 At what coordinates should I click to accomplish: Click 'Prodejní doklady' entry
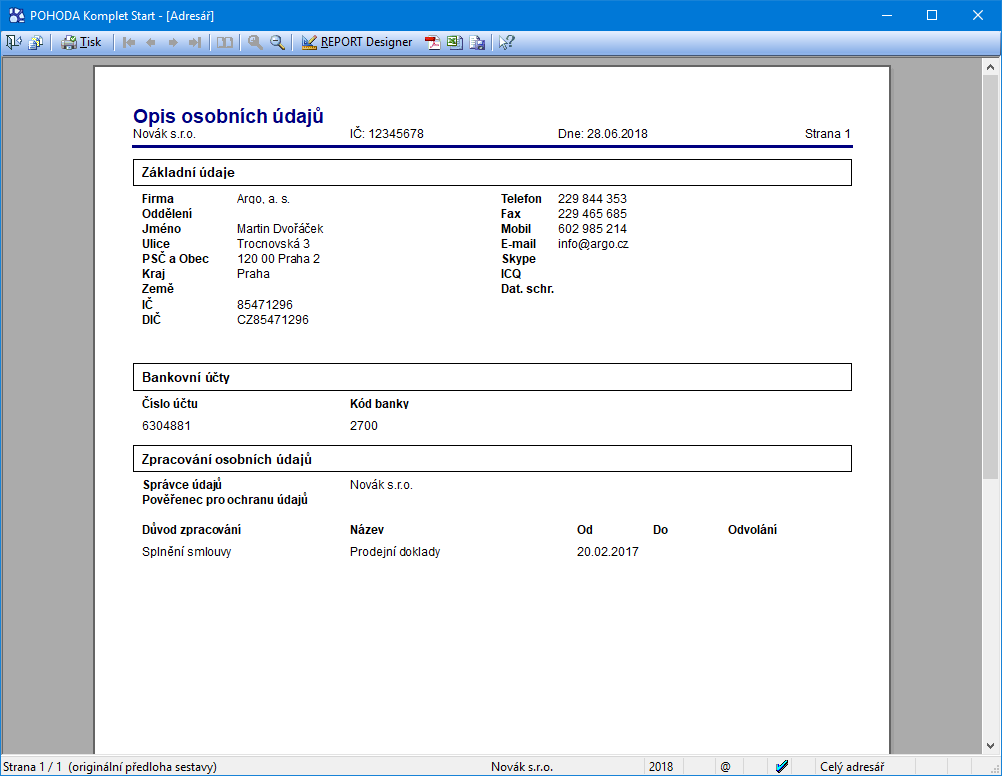tap(395, 552)
